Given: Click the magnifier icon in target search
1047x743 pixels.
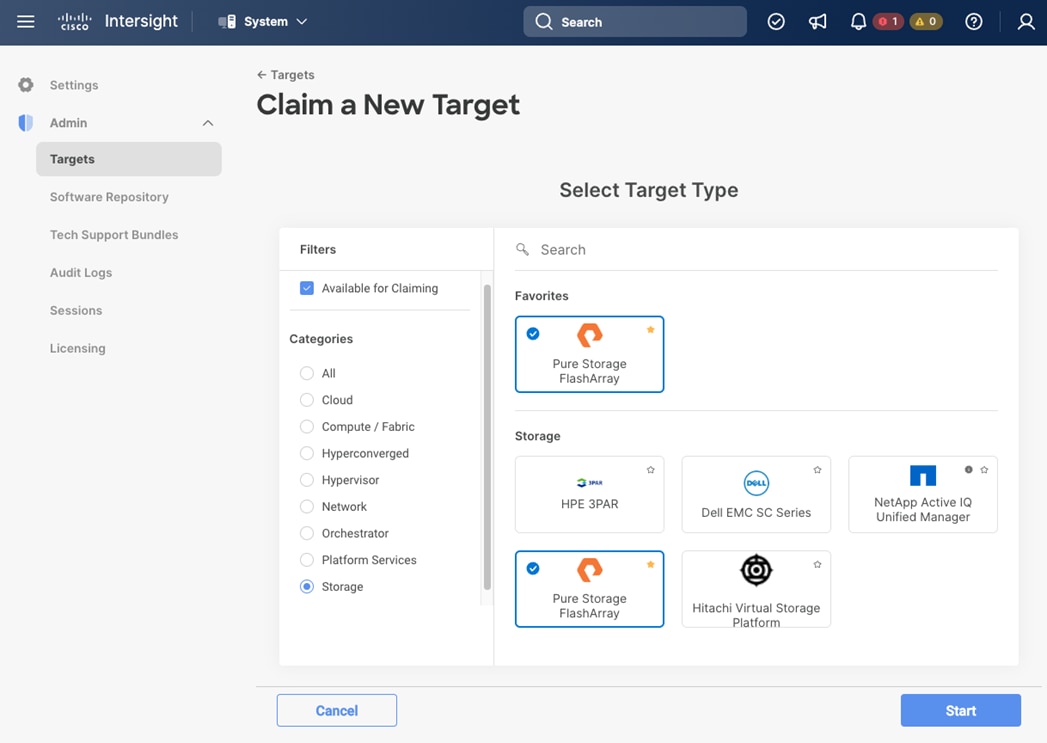Looking at the screenshot, I should coord(522,249).
